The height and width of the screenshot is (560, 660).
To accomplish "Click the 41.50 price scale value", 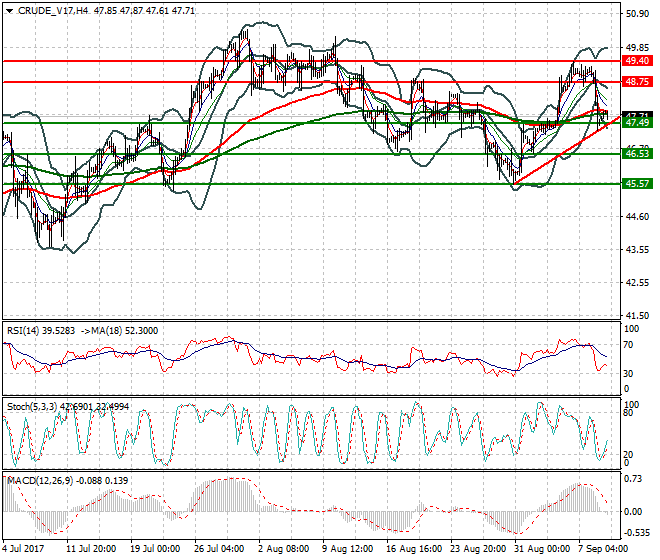I will pos(637,315).
